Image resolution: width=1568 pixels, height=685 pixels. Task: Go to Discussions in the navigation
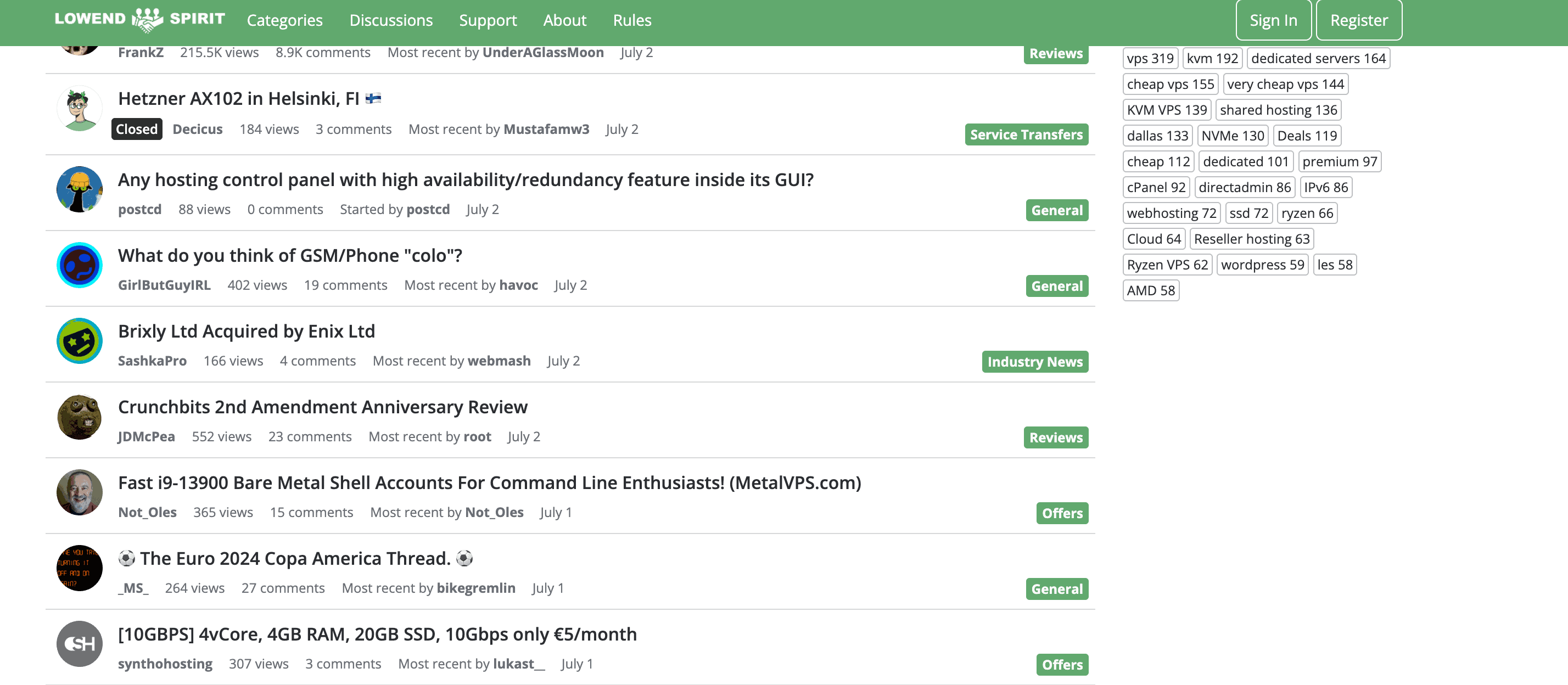pyautogui.click(x=391, y=20)
